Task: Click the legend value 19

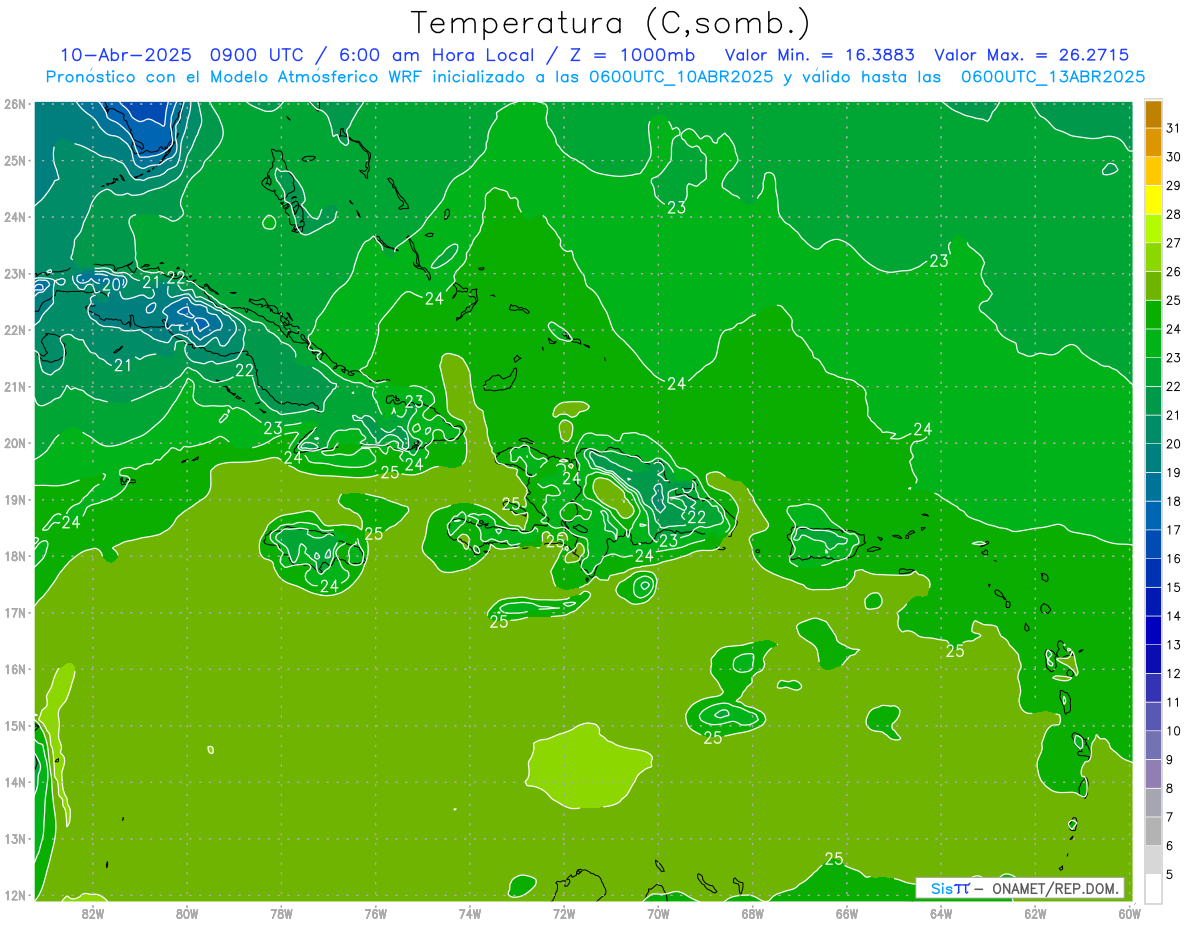Action: pos(1174,472)
